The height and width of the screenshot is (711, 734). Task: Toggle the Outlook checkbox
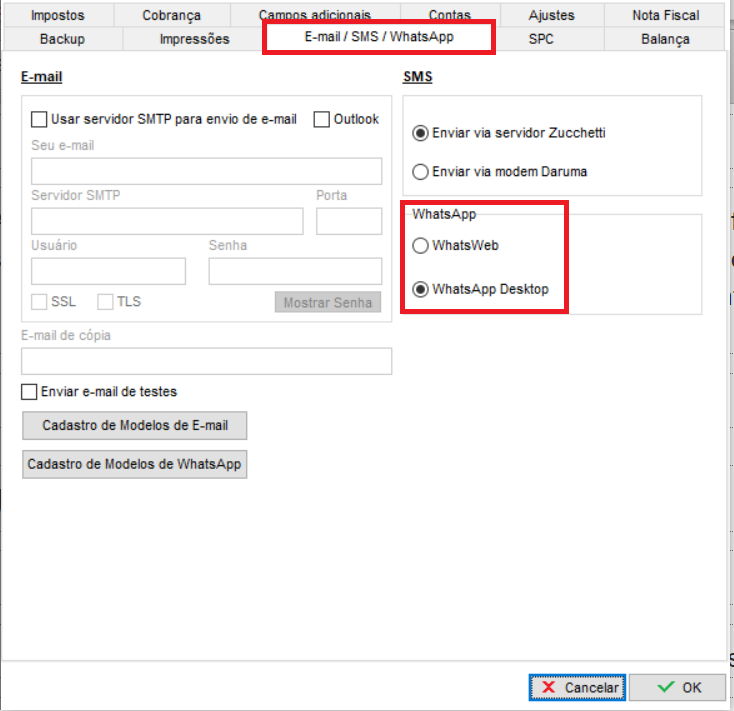(x=322, y=120)
